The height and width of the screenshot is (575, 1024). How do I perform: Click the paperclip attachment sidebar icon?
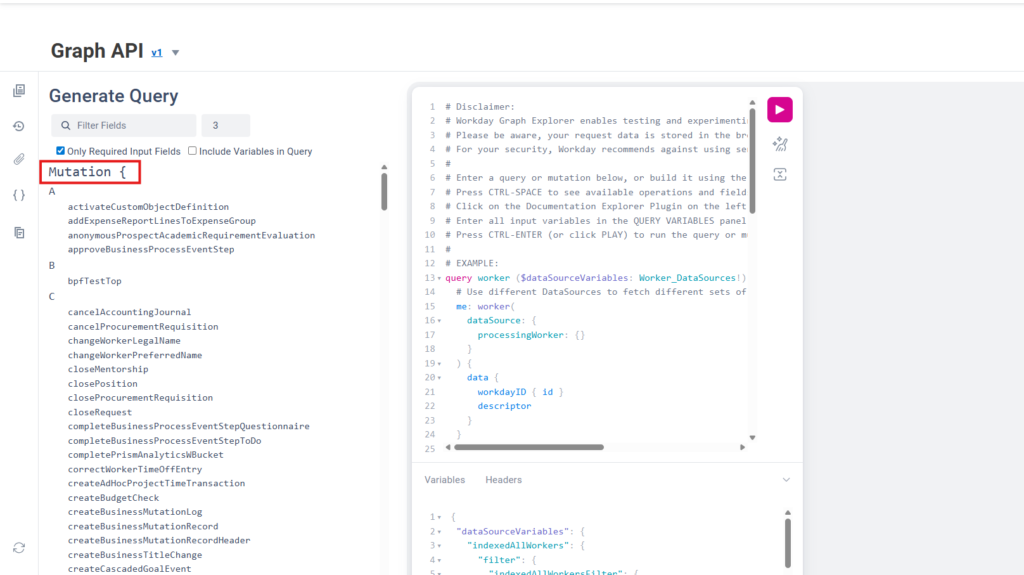(19, 159)
